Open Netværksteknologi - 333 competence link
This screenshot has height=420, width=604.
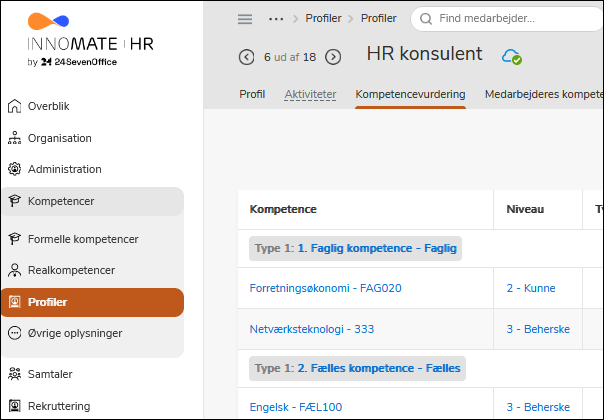312,328
